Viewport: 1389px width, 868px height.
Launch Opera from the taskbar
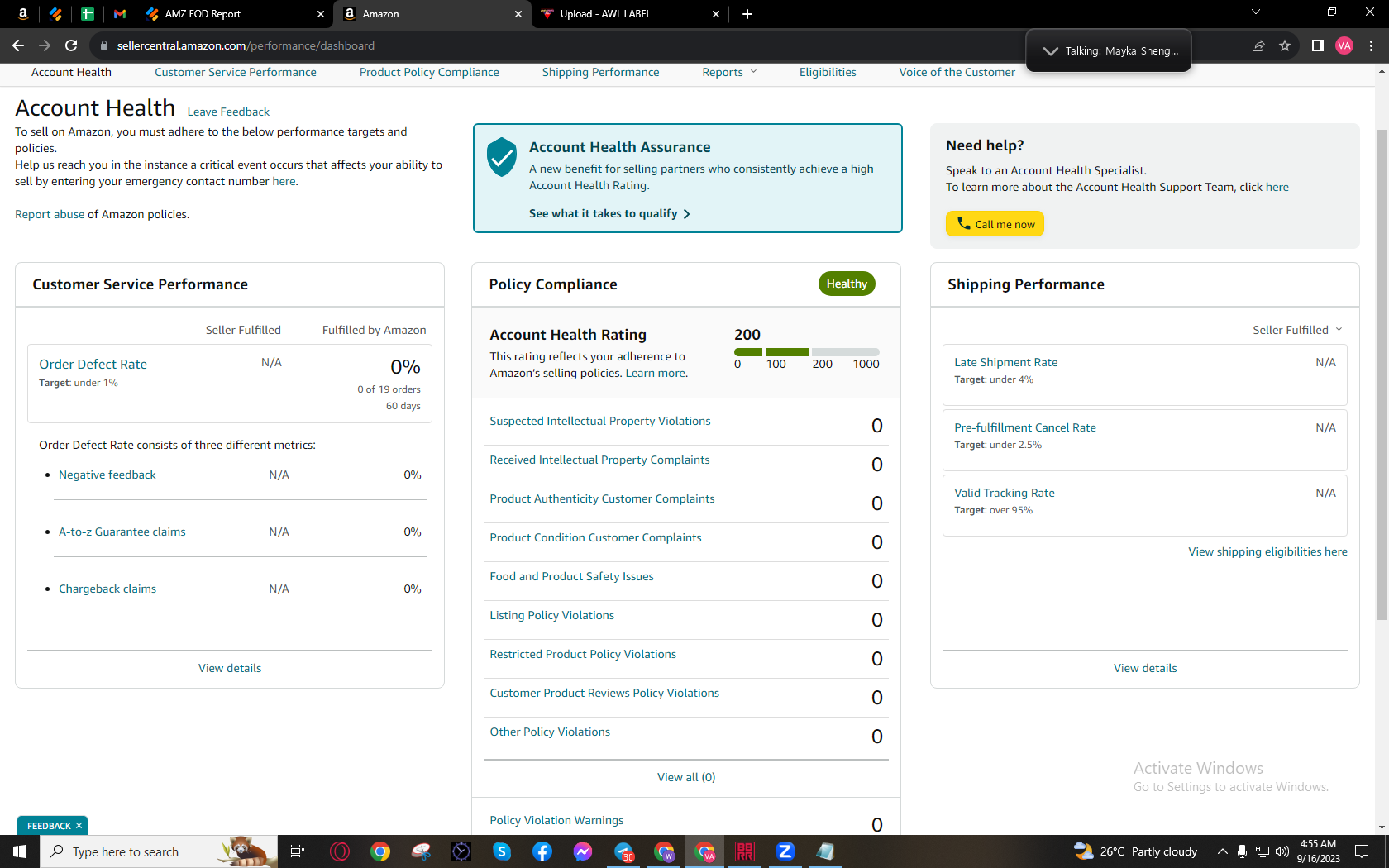340,851
